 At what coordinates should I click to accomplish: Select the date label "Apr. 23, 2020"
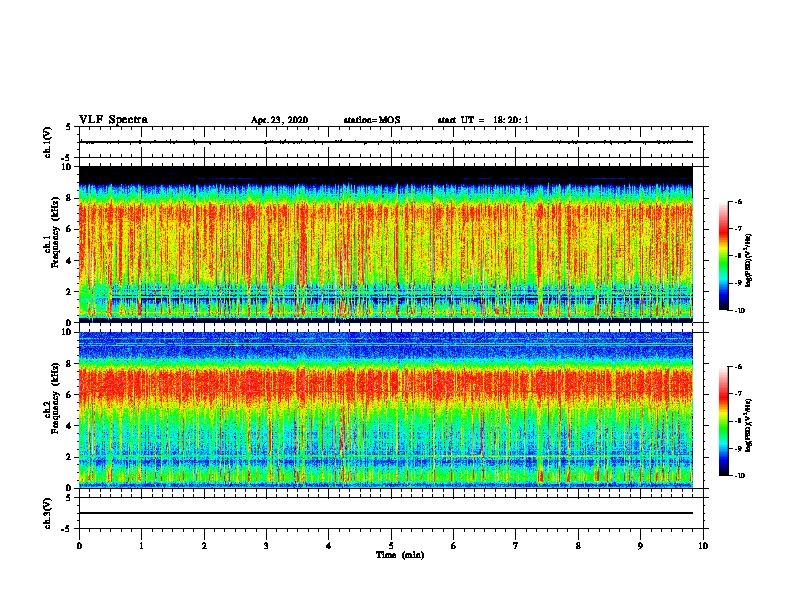click(279, 120)
